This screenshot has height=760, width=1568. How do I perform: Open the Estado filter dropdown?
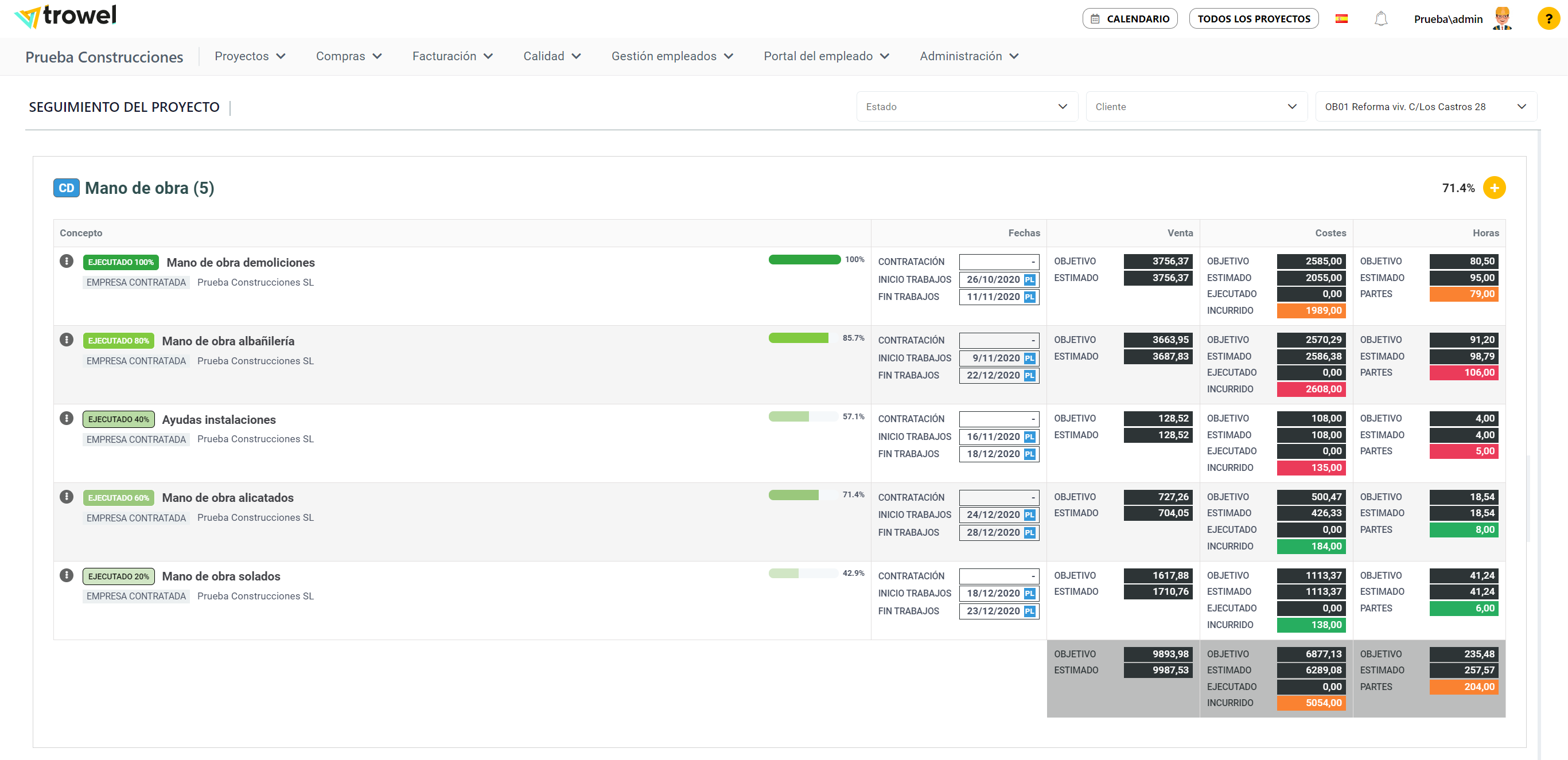[966, 107]
